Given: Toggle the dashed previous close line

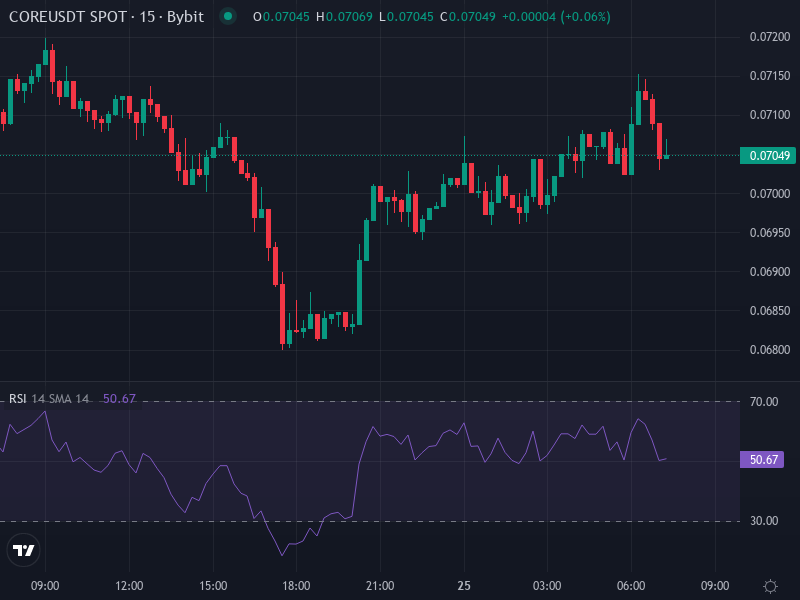Looking at the screenshot, I should (x=400, y=155).
